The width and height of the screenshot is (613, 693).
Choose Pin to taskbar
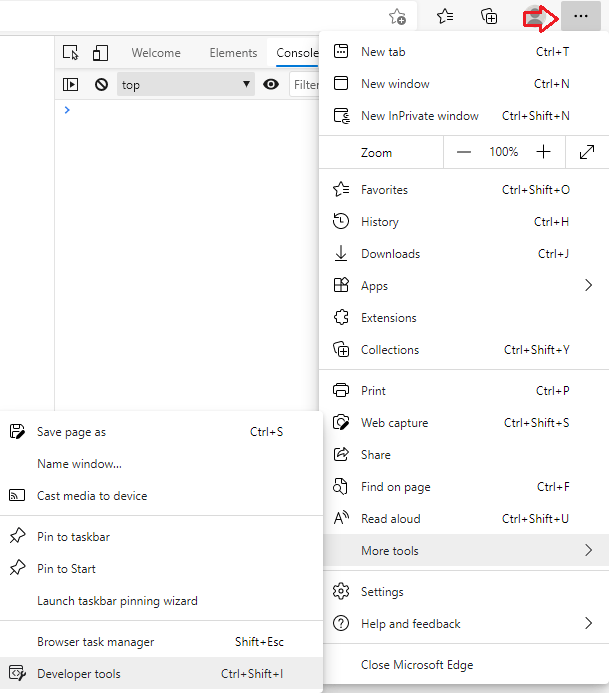point(162,537)
